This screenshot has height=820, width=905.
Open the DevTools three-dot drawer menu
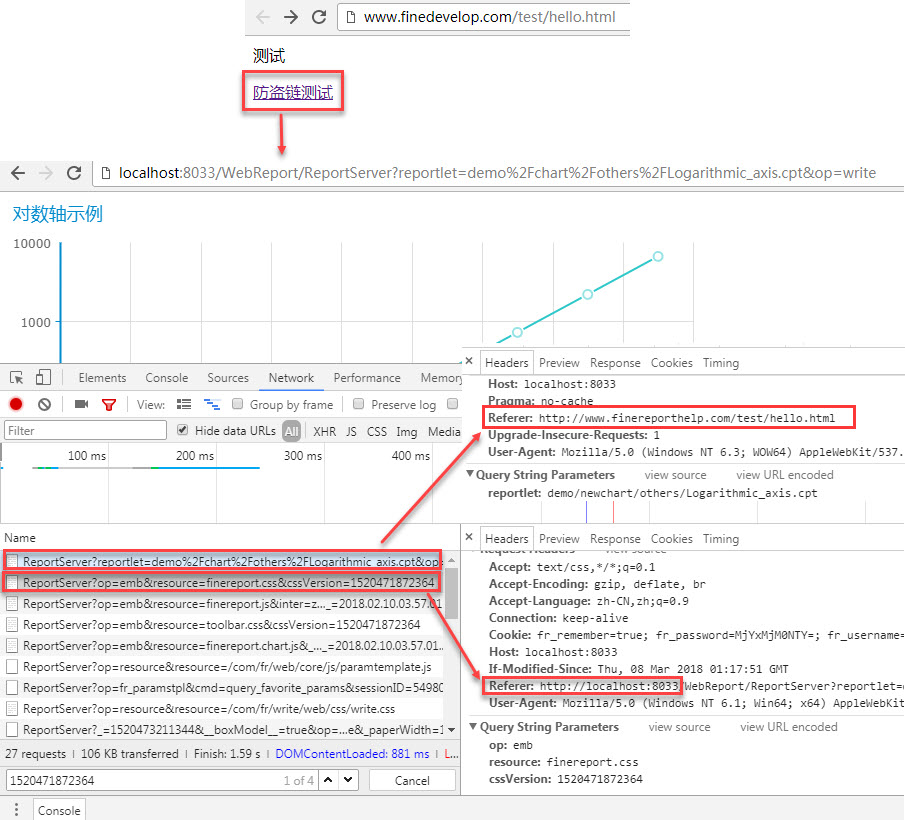pyautogui.click(x=16, y=808)
